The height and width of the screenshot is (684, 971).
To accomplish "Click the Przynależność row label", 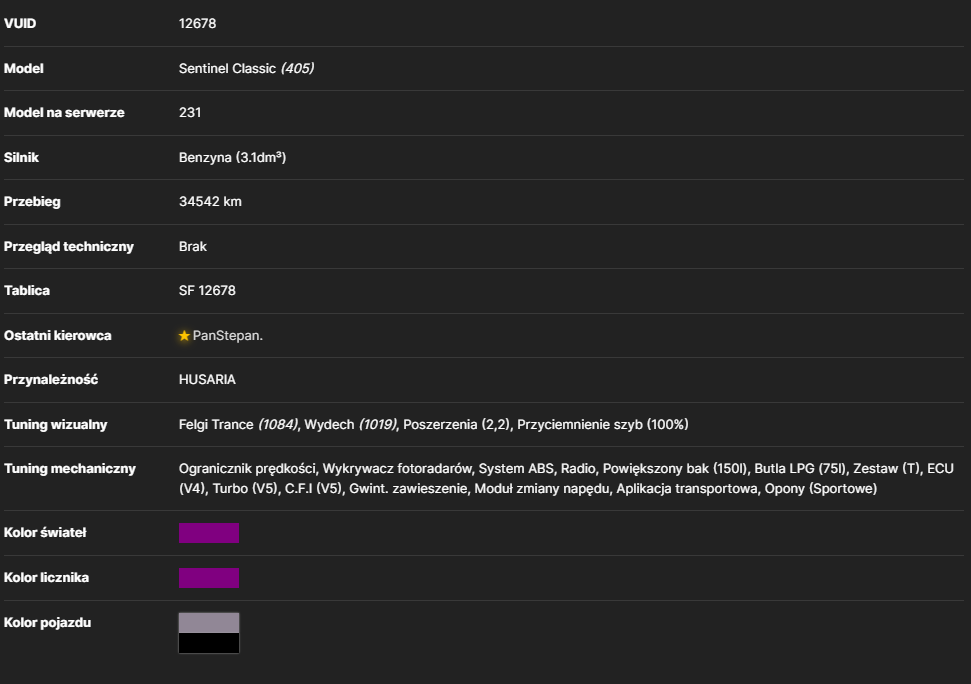I will tap(51, 379).
